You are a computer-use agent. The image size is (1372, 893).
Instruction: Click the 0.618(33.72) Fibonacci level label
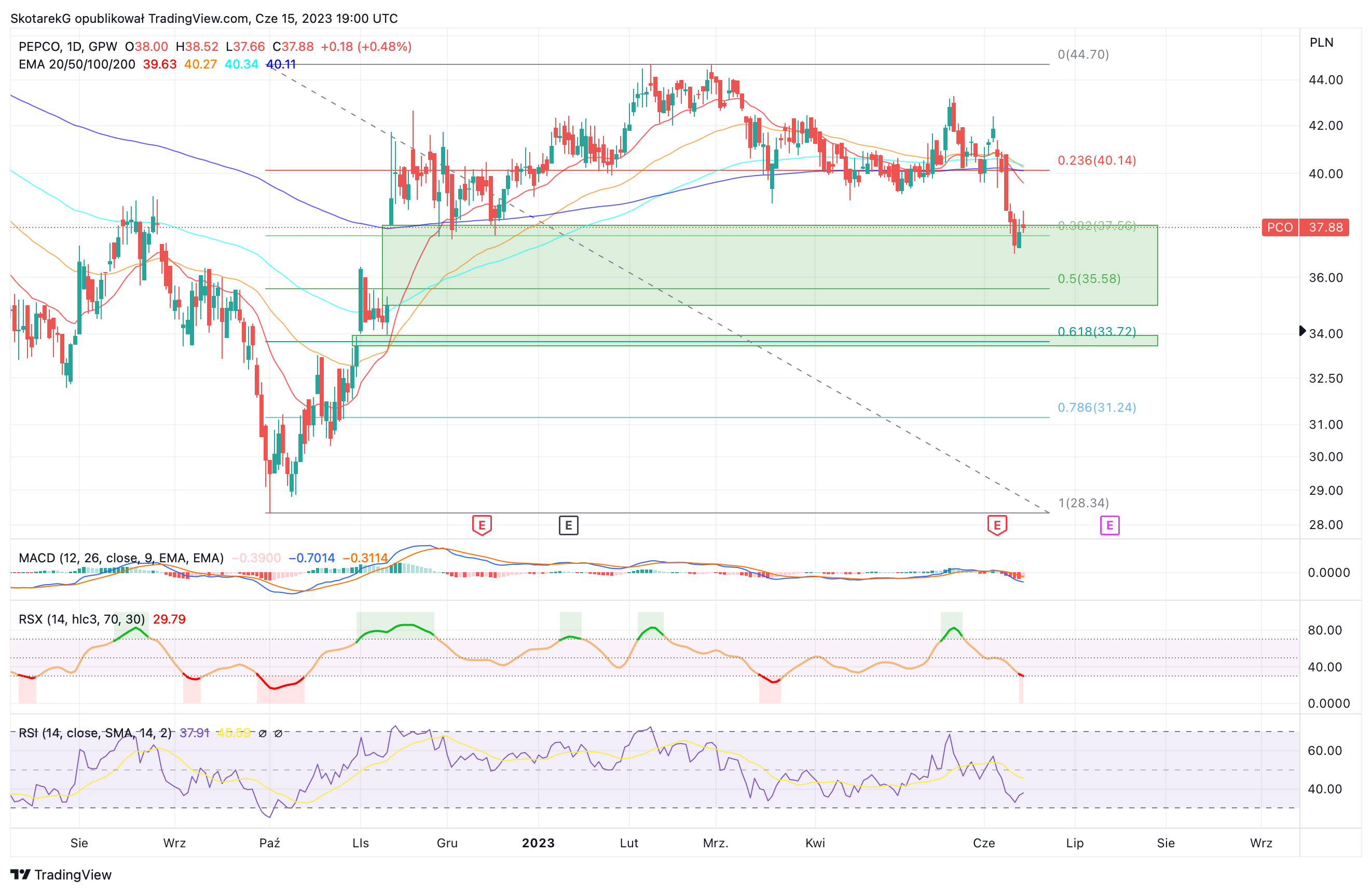(1097, 332)
